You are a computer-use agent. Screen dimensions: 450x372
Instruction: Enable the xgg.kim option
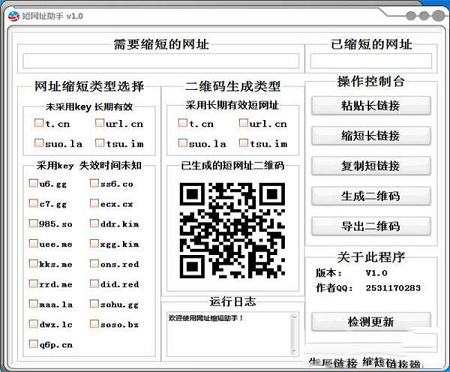click(94, 244)
